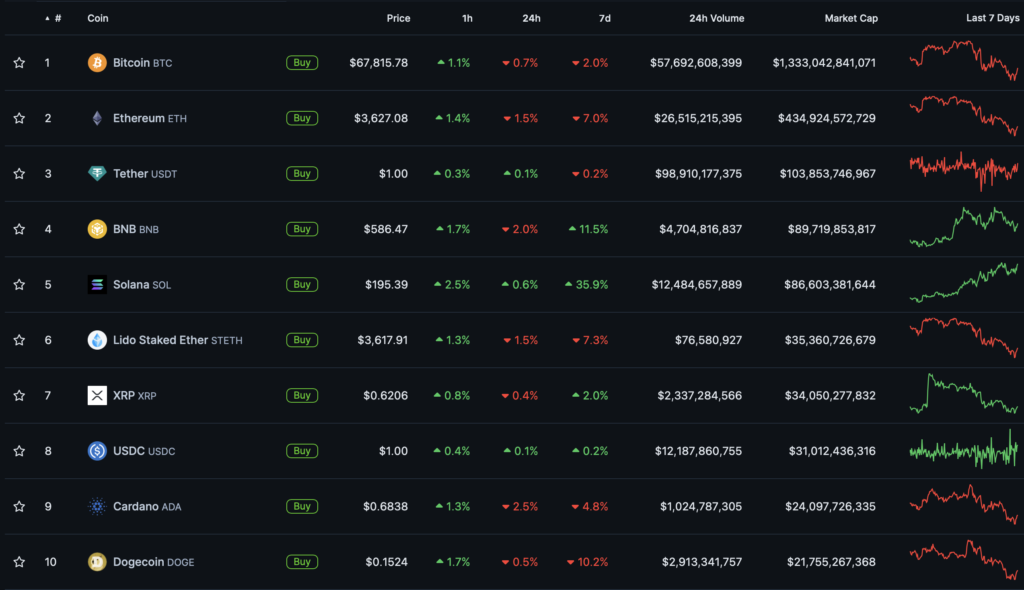The width and height of the screenshot is (1024, 590).
Task: Favorite Cardano using its star
Action: pos(19,507)
